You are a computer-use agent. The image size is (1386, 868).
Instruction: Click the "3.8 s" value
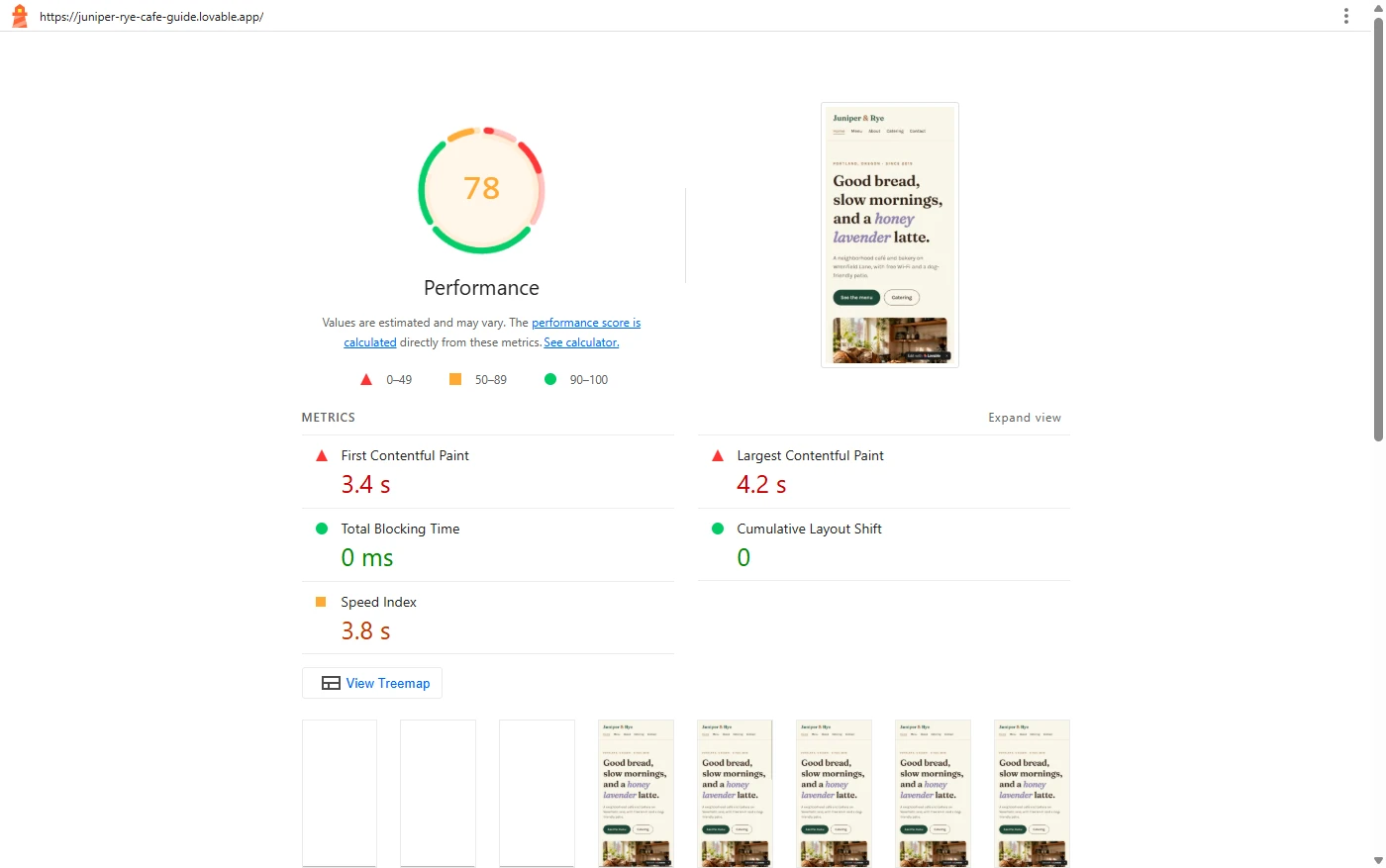pyautogui.click(x=365, y=630)
